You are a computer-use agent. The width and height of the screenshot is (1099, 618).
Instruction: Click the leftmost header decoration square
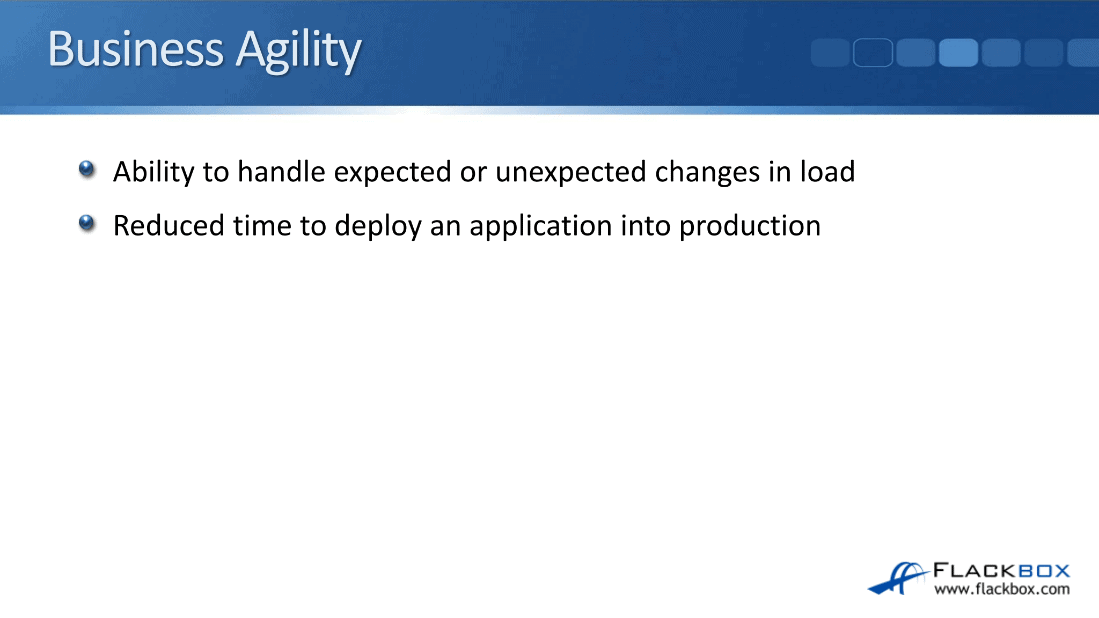click(830, 52)
